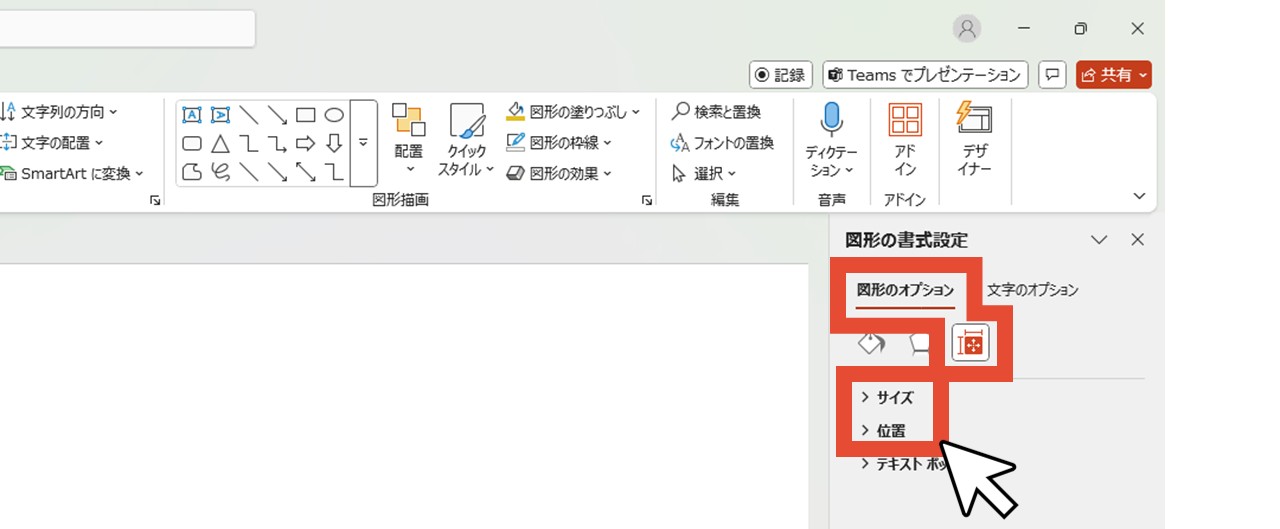The image size is (1280, 529).
Task: Switch to 図形のオプション tab
Action: 906,290
